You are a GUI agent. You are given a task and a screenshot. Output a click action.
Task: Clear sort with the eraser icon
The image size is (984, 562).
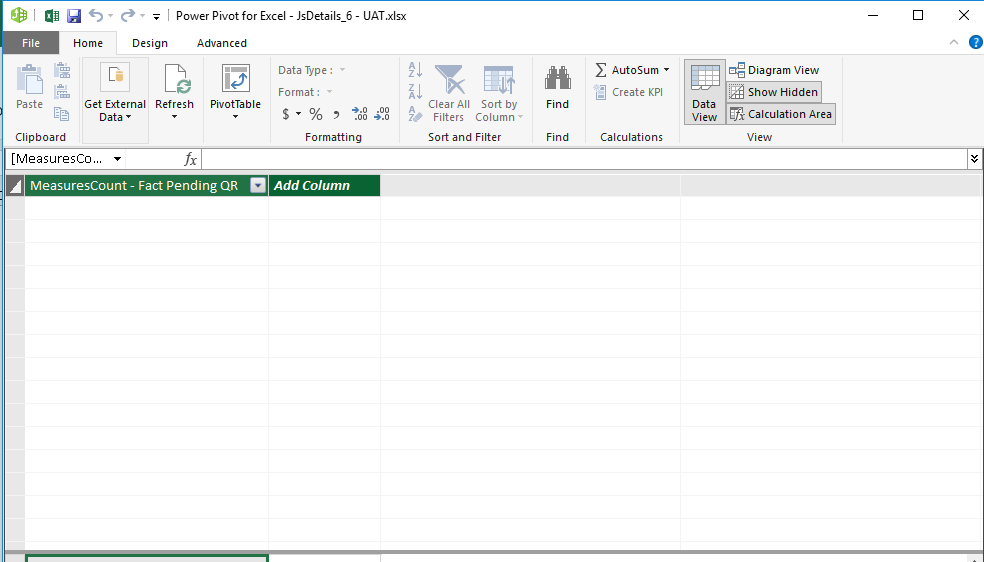[415, 114]
